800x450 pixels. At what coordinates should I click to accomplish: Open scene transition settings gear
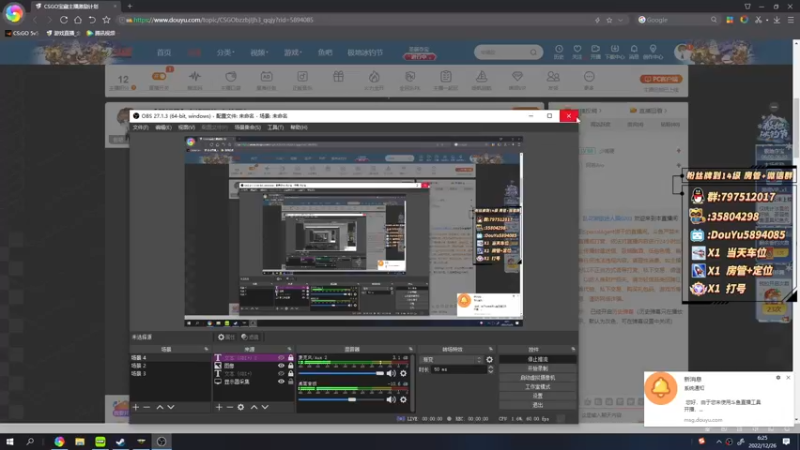(x=490, y=360)
